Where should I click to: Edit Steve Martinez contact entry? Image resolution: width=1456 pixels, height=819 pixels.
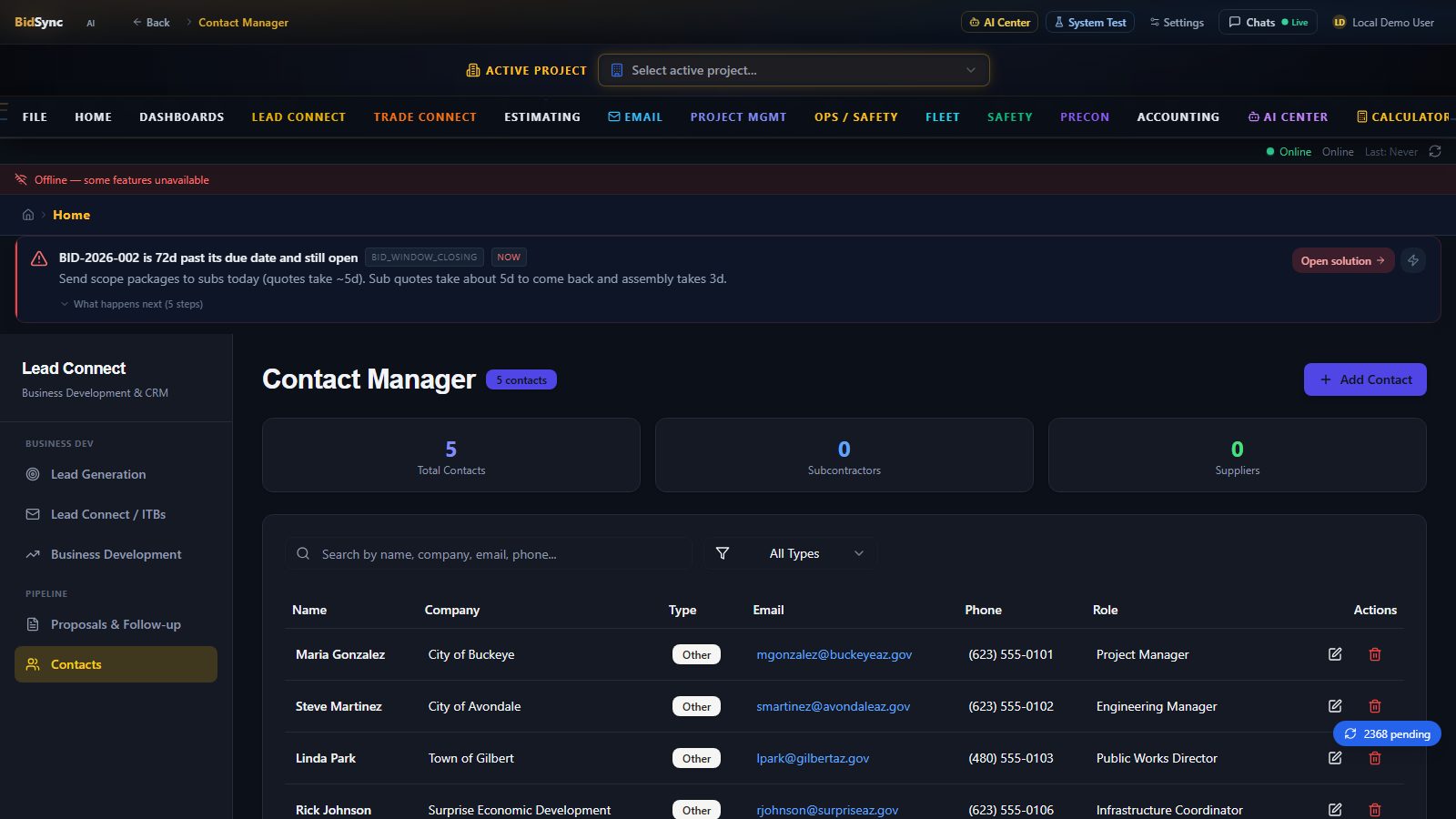[1335, 706]
